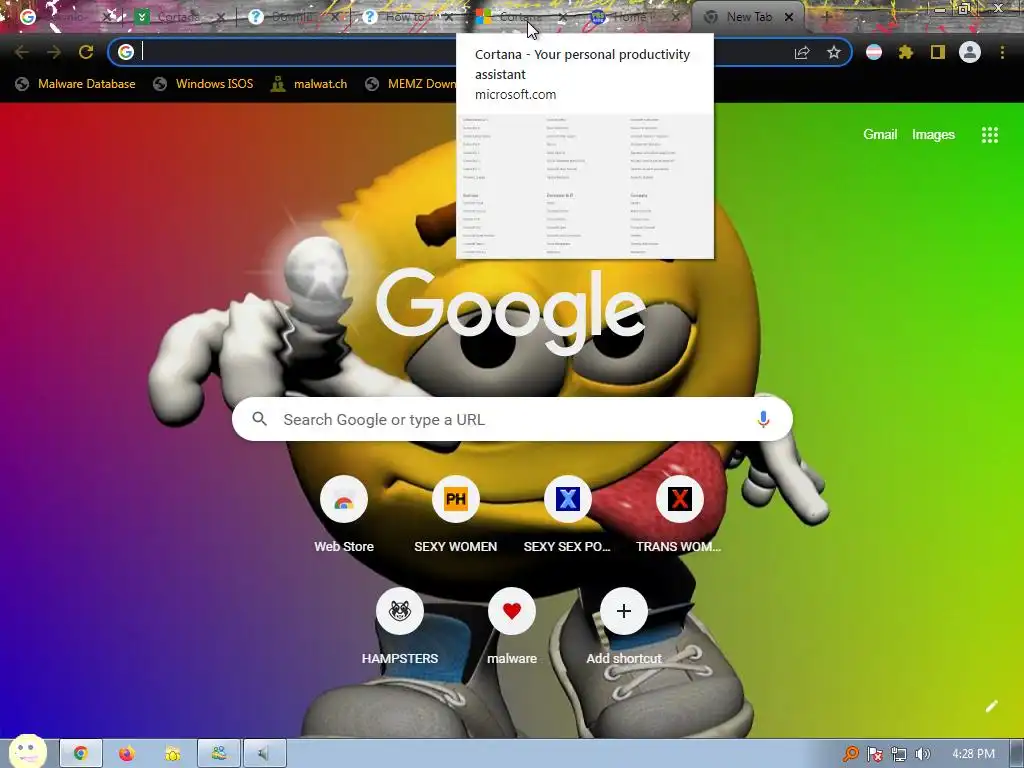Open the volume control in the tray
Screen dimensions: 1024x768
922,754
